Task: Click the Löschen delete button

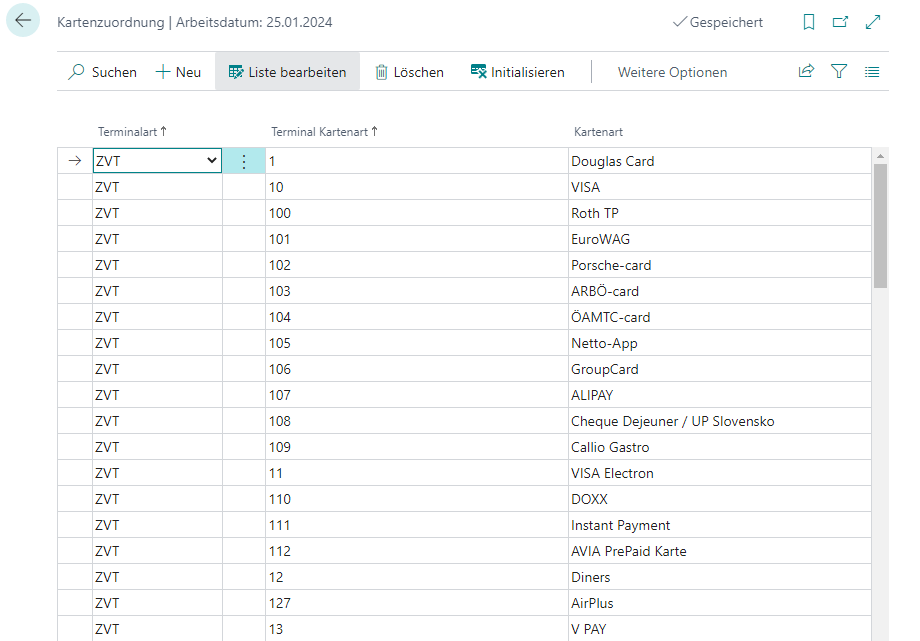Action: coord(409,72)
